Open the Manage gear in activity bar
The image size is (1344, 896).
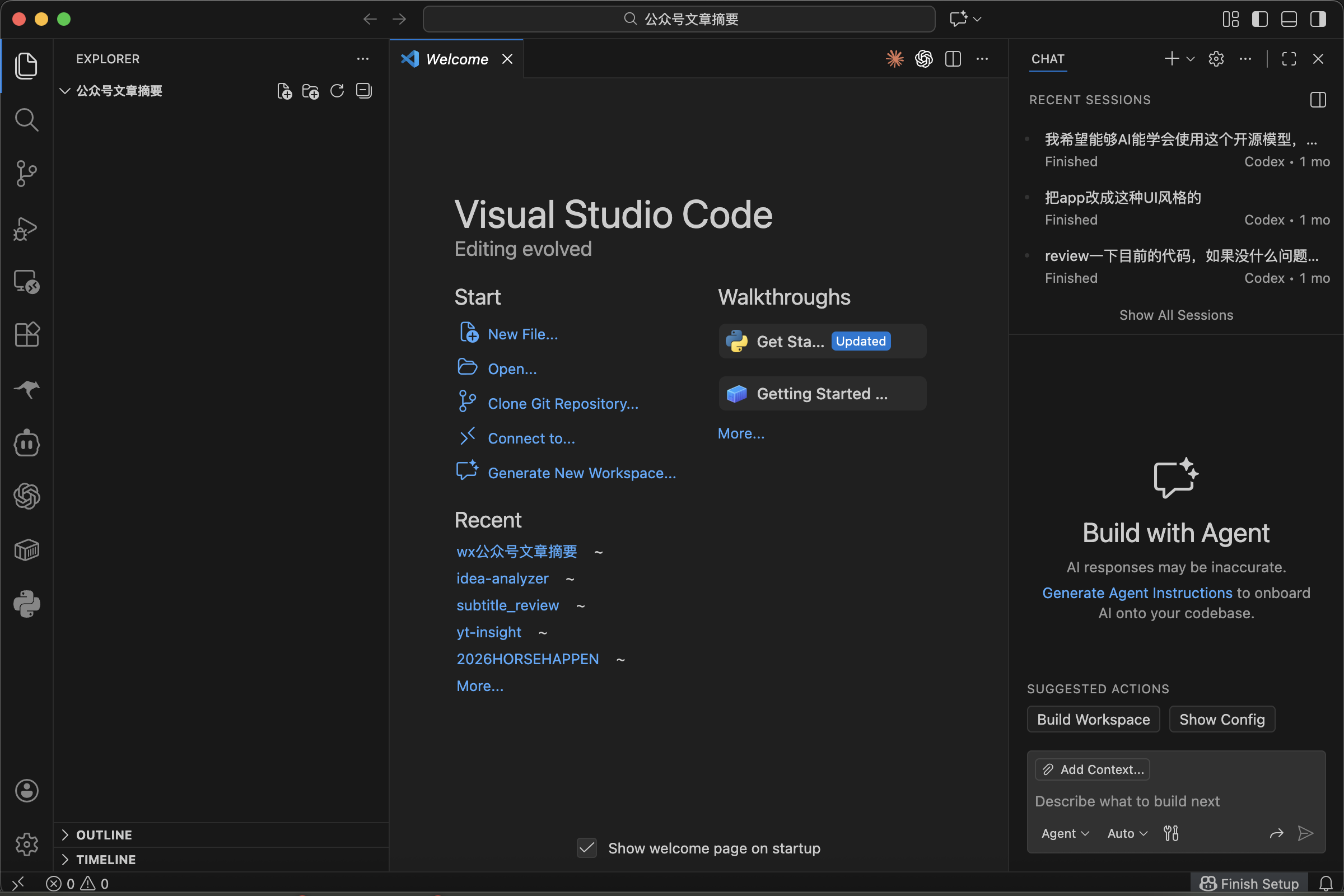point(26,844)
